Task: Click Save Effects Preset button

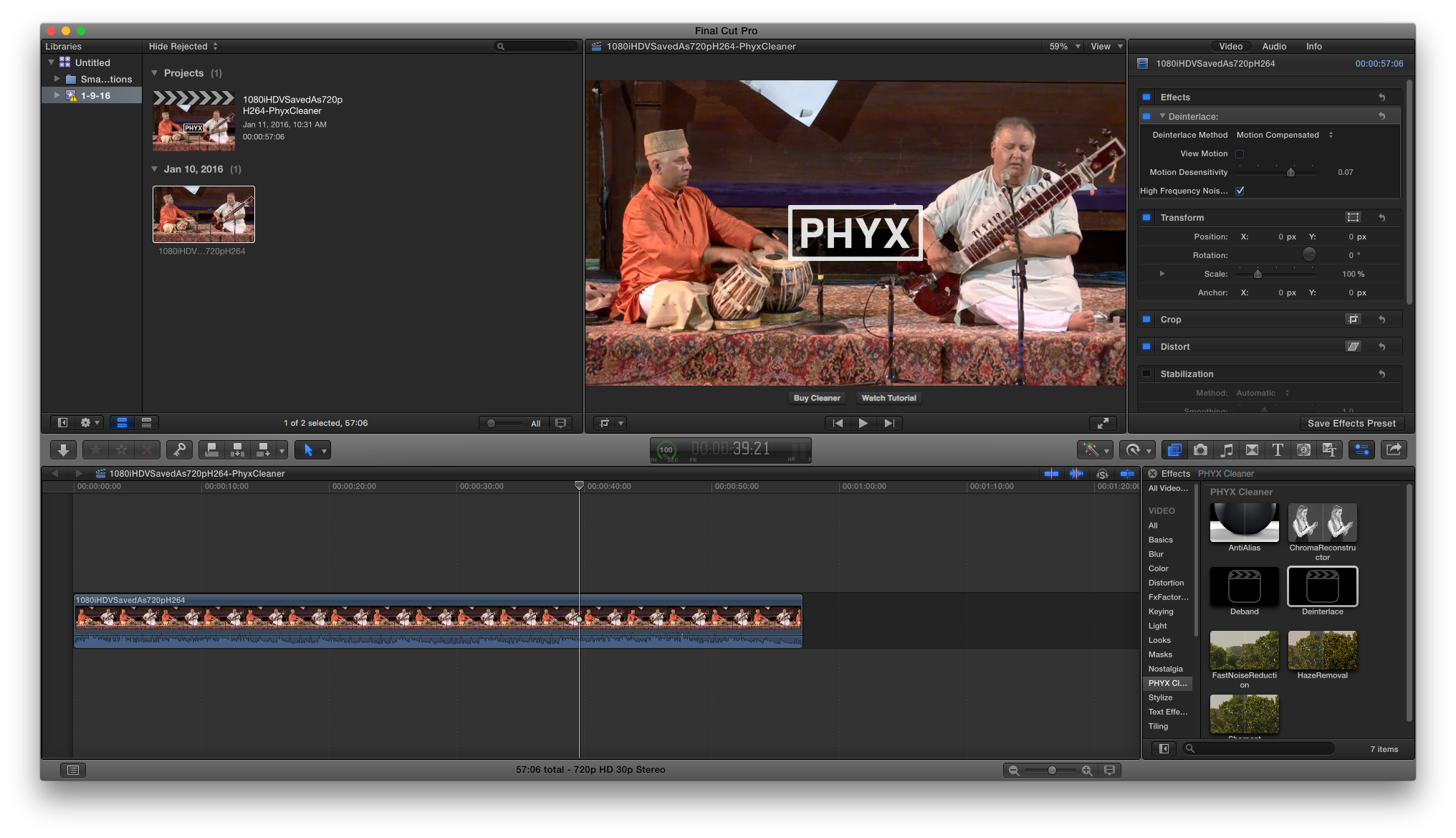Action: pos(1351,423)
